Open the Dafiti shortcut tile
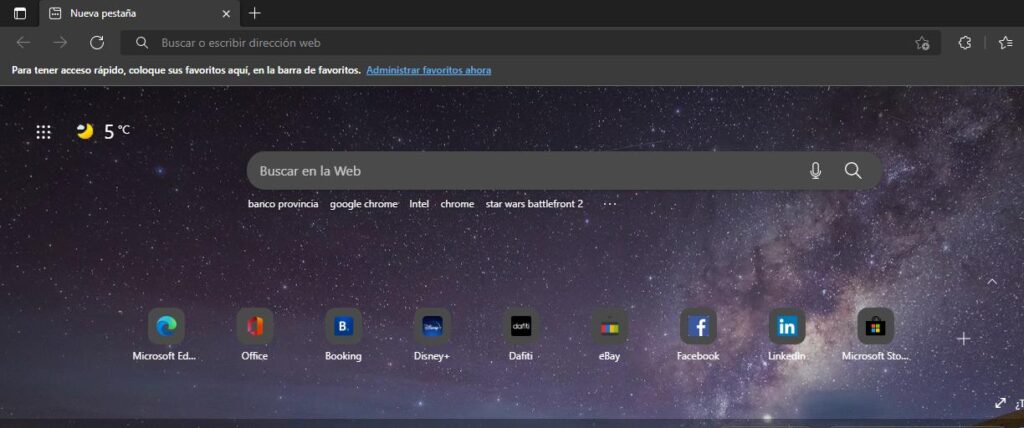 [x=520, y=326]
